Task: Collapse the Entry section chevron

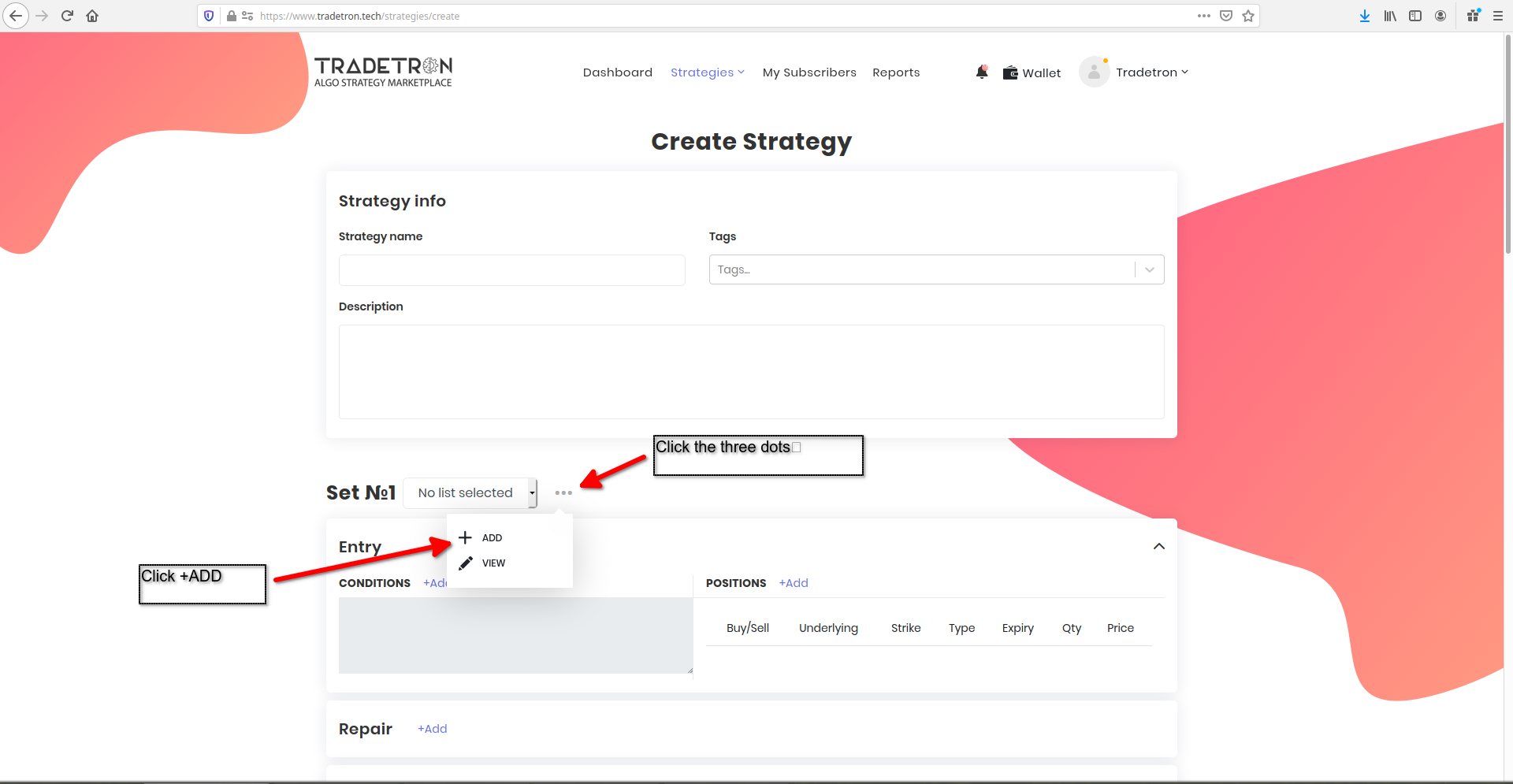Action: (1158, 547)
